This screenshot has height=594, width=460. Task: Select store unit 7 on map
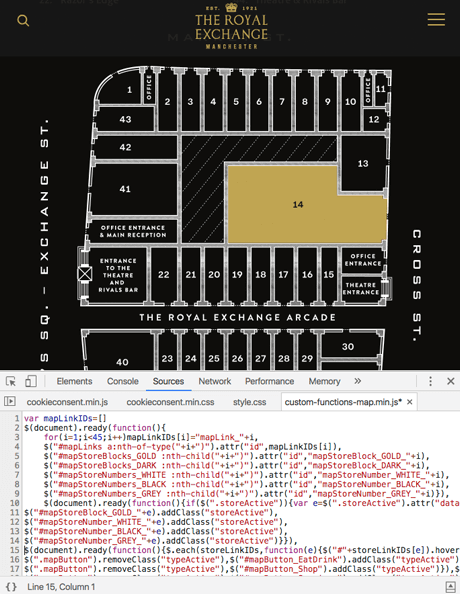click(282, 102)
